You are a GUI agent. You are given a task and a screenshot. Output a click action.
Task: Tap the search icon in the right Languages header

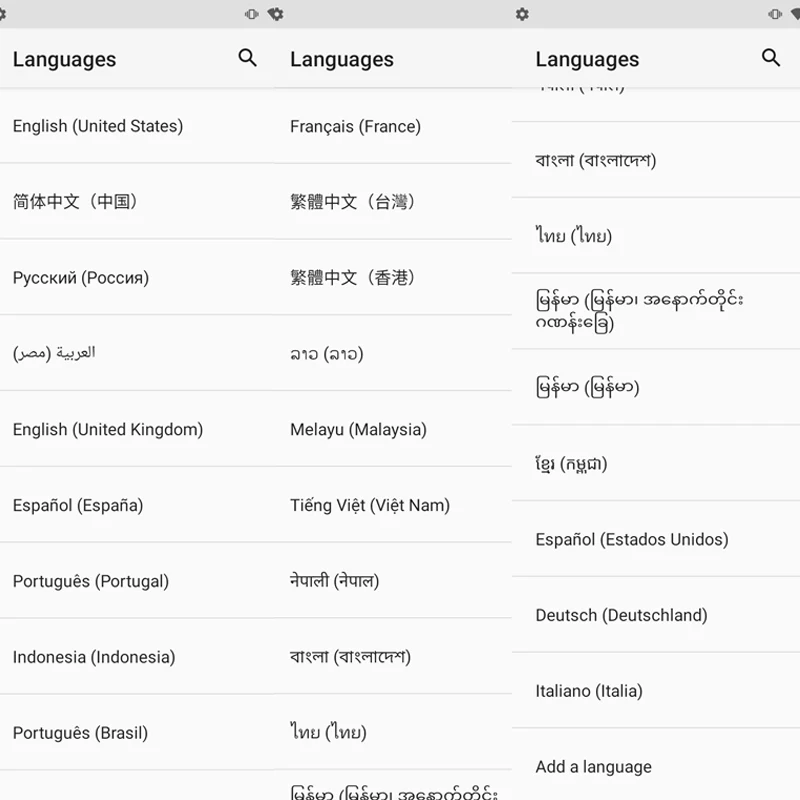[770, 58]
